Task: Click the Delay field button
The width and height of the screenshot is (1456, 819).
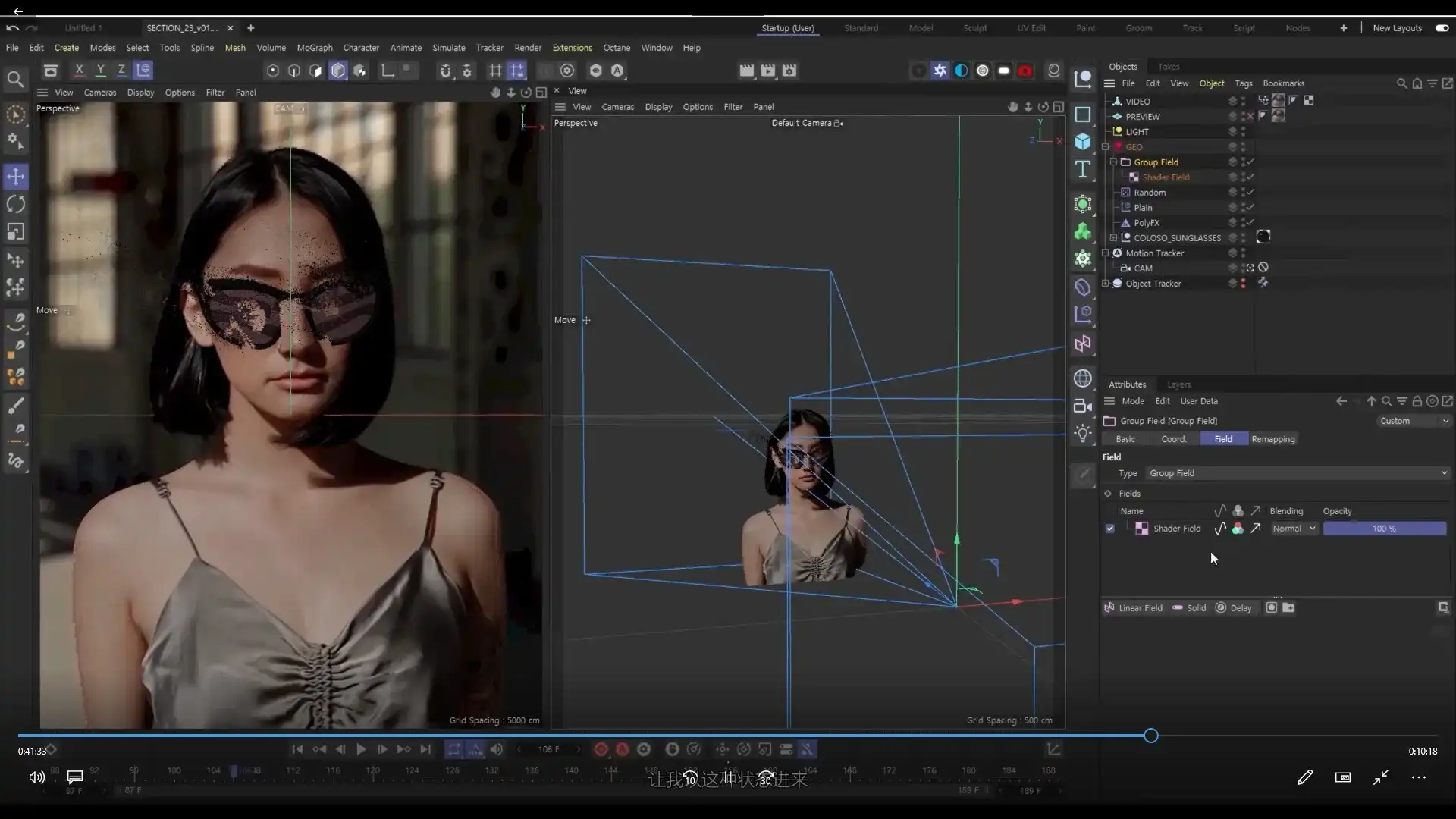Action: 1233,608
